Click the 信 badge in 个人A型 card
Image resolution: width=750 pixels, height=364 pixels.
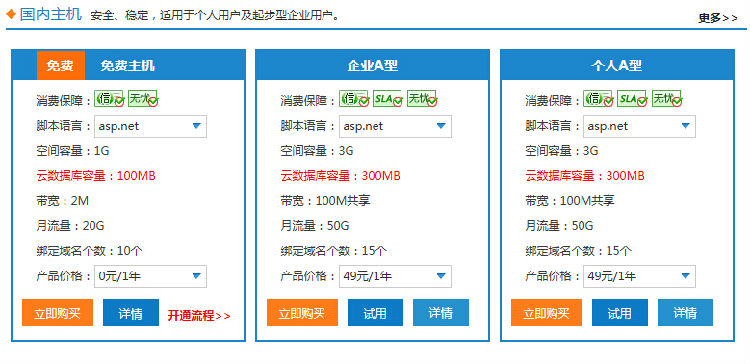(x=598, y=99)
